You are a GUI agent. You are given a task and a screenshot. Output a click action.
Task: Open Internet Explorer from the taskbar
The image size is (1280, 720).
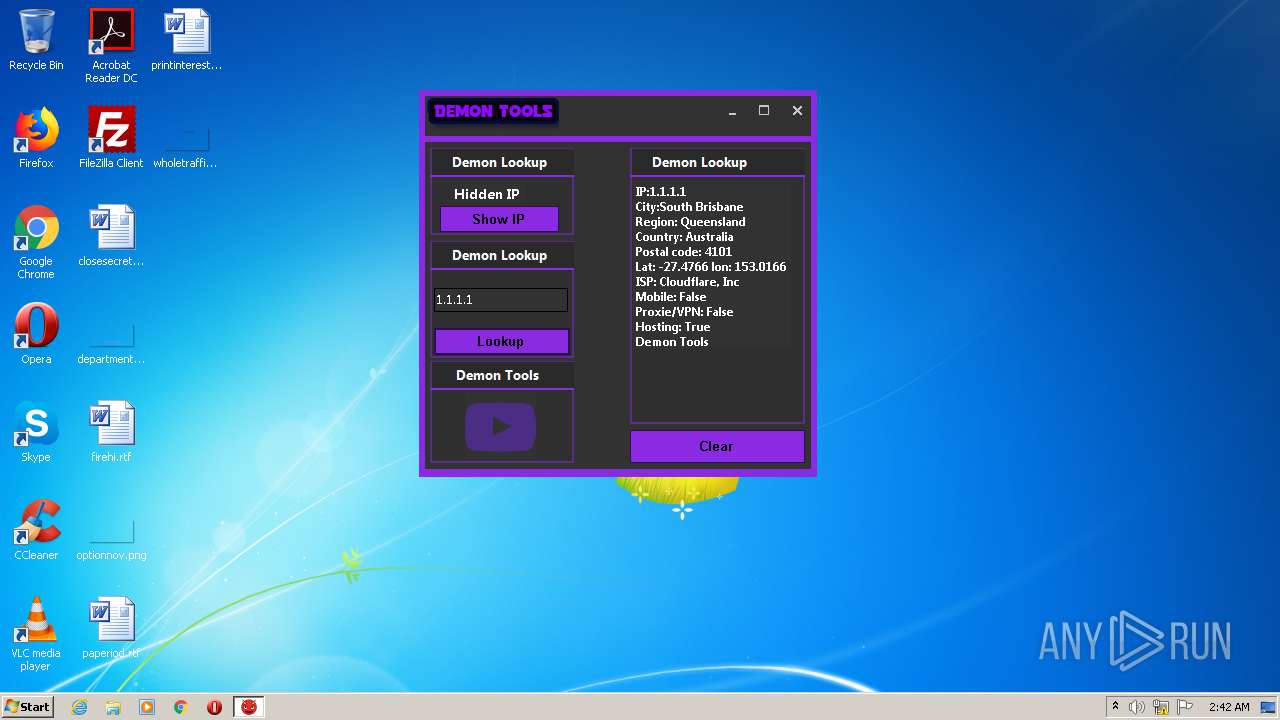[79, 707]
